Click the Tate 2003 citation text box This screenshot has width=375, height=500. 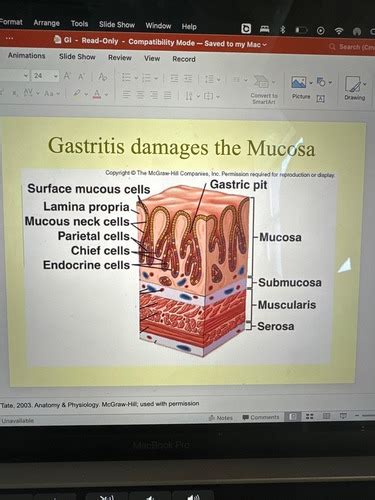(x=99, y=404)
